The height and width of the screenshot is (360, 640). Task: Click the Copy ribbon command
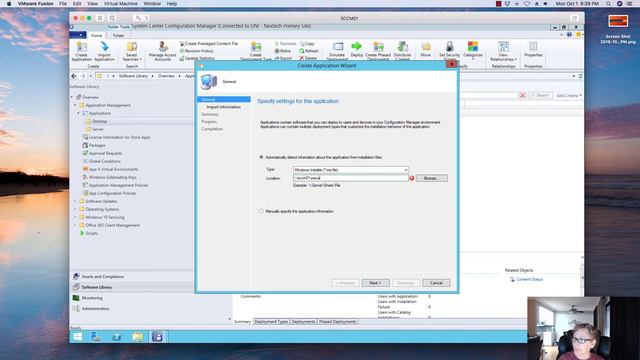pyautogui.click(x=307, y=43)
